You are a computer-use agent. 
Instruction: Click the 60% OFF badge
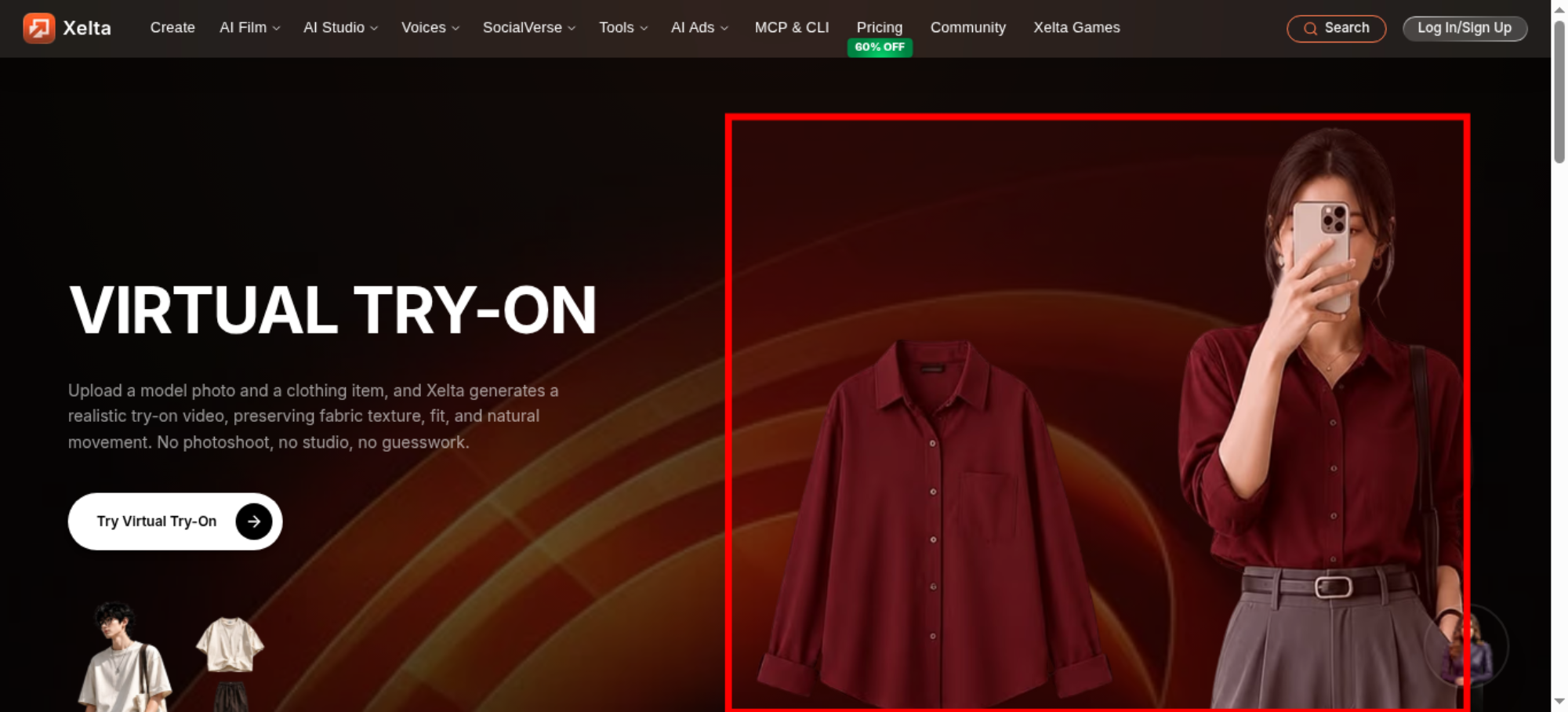coord(880,47)
